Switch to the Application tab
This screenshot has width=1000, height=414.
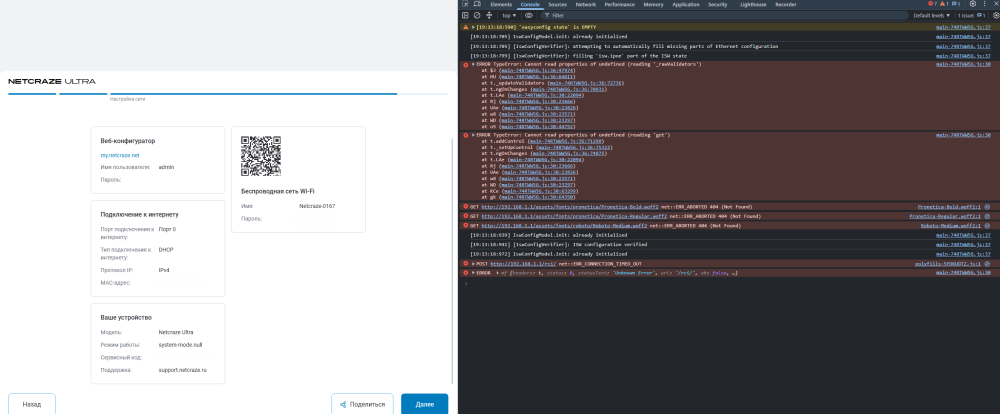[x=686, y=4]
